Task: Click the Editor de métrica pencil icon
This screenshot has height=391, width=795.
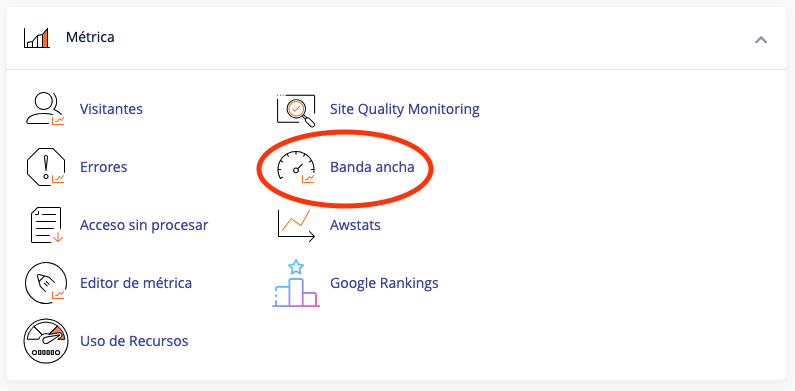Action: coord(45,282)
